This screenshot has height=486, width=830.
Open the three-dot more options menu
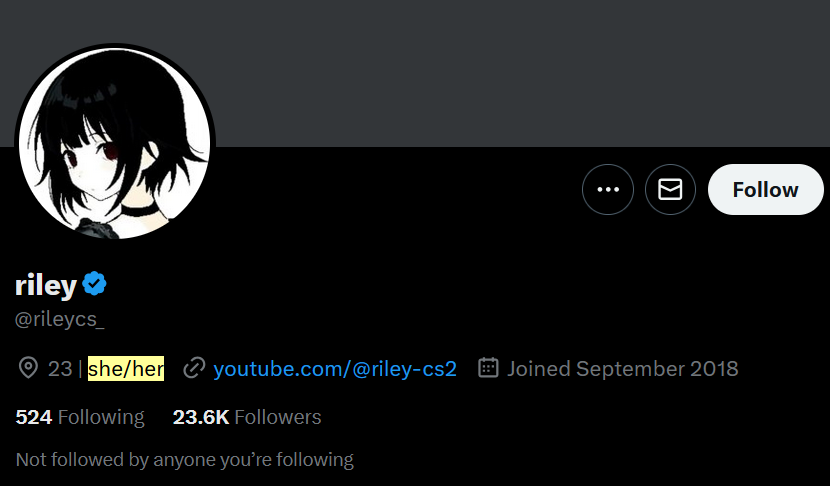click(608, 190)
